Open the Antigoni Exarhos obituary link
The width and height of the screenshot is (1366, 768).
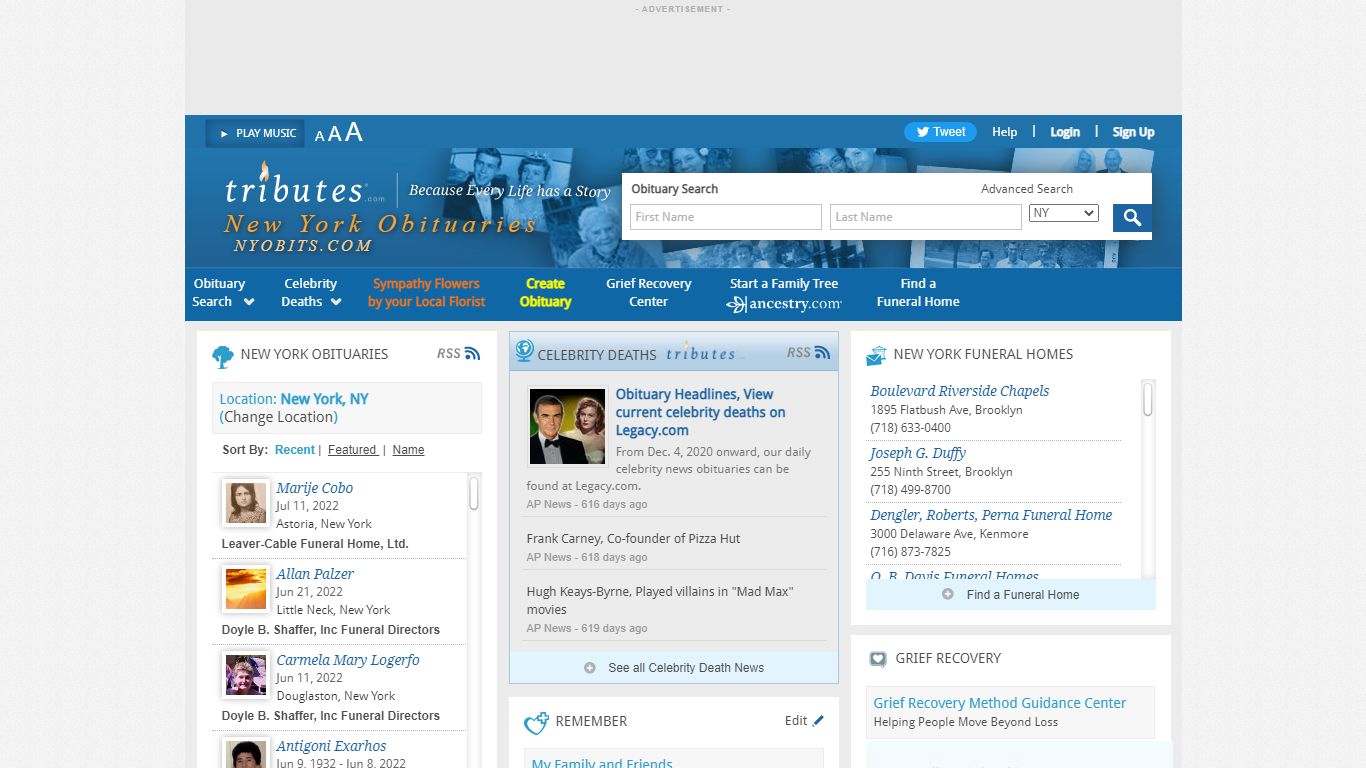331,746
